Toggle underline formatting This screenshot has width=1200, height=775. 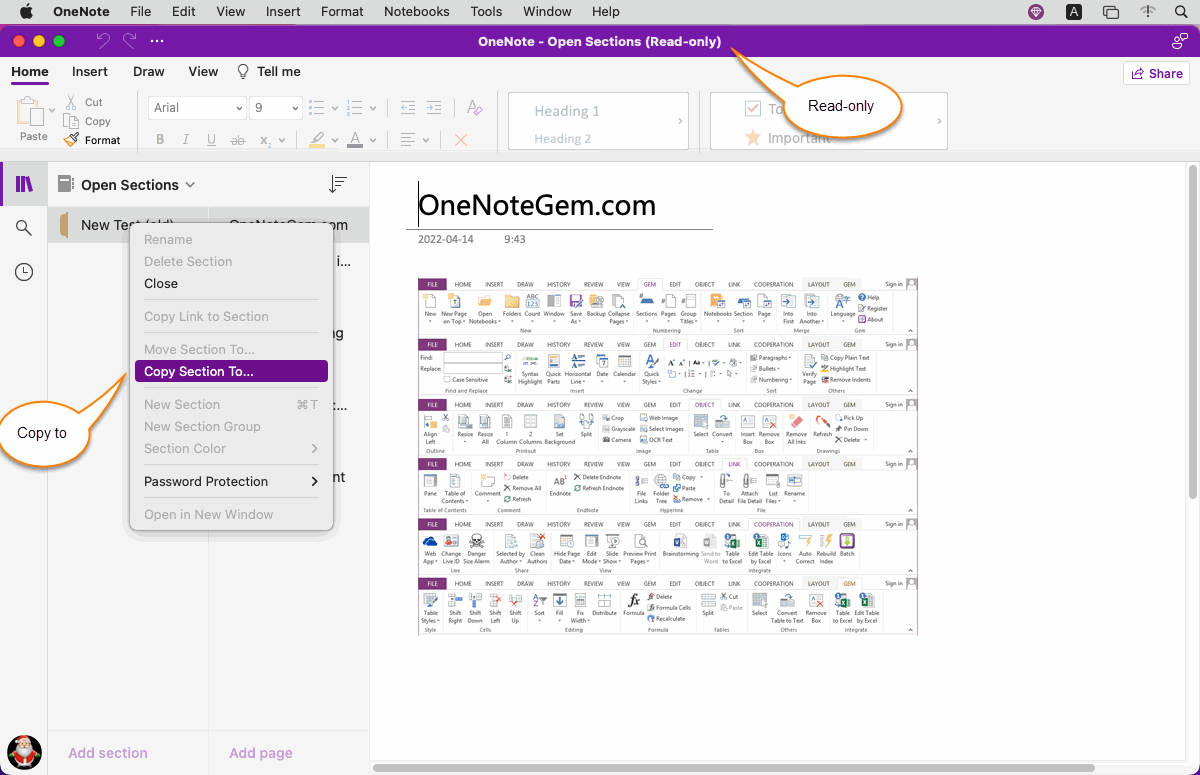[x=212, y=140]
